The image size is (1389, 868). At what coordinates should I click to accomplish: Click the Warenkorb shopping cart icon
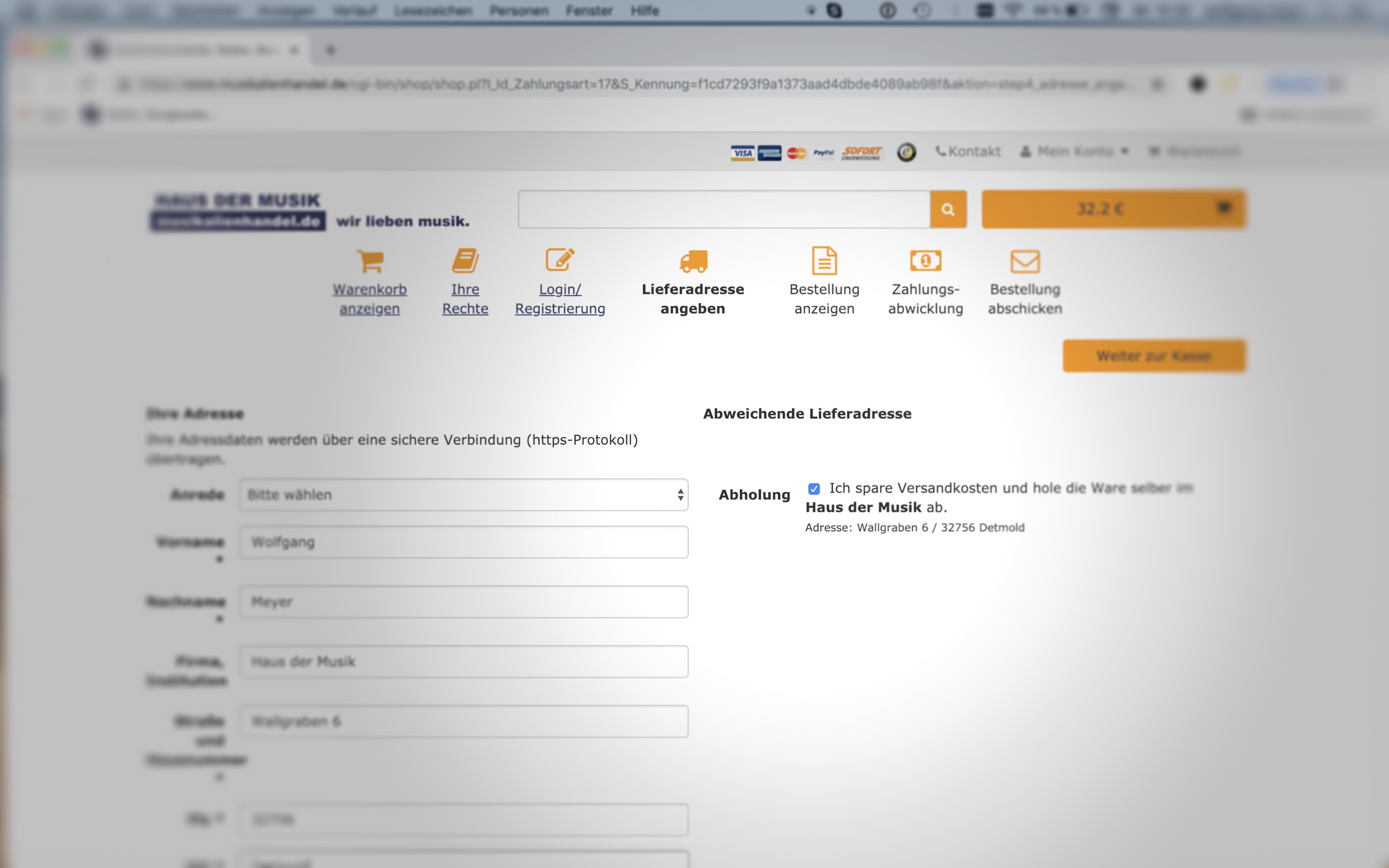pyautogui.click(x=370, y=261)
